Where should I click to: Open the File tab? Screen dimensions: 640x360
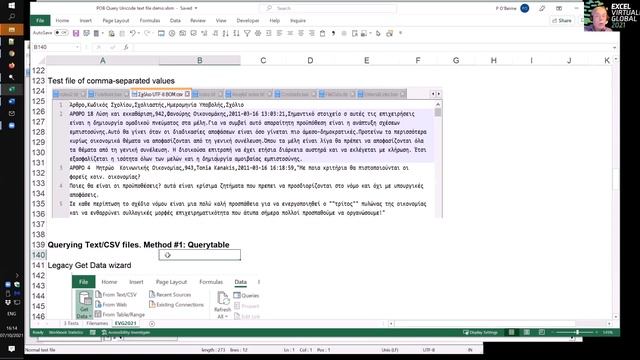(x=40, y=20)
